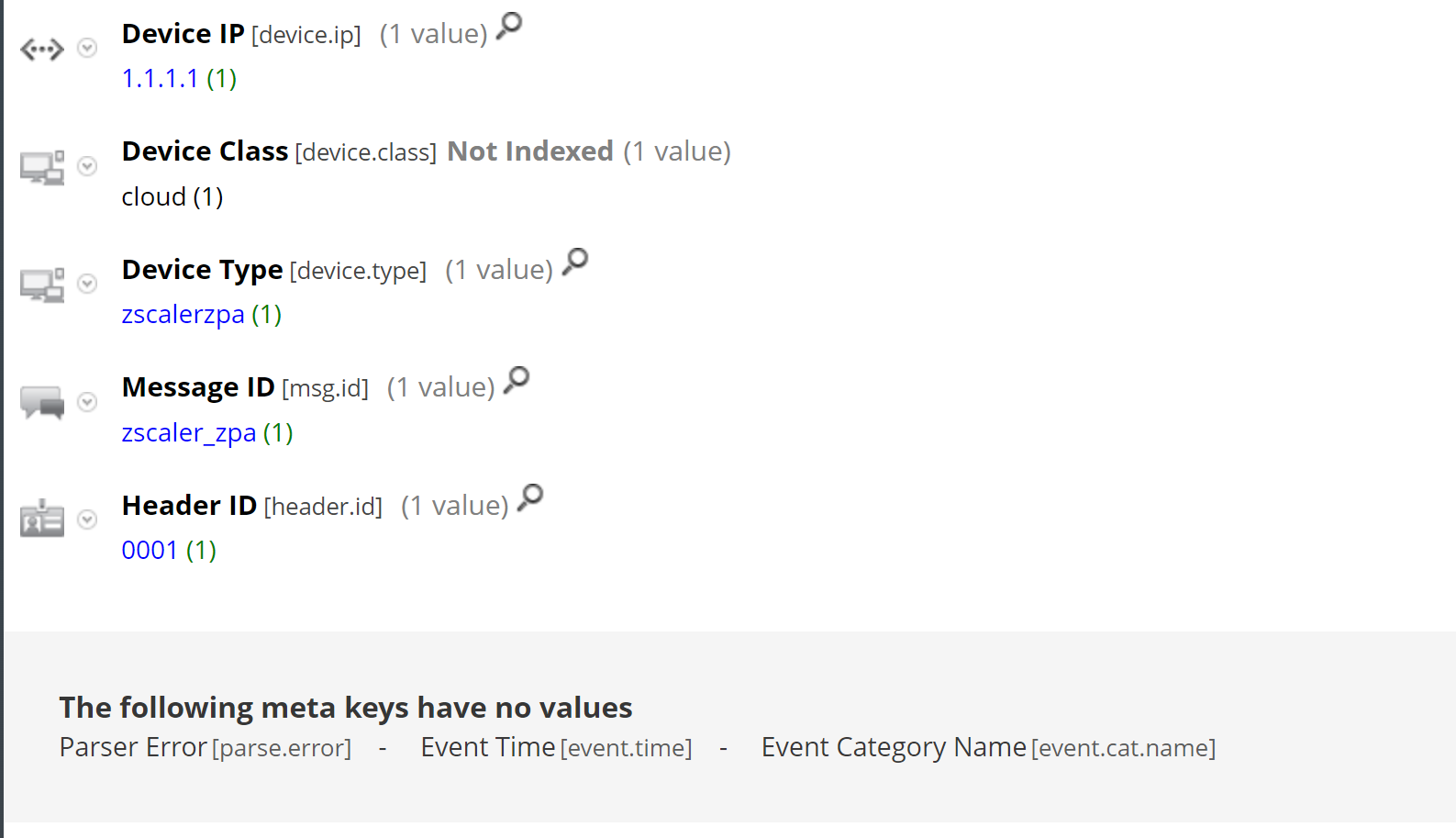Click the Event Category Name meta key

point(987,748)
